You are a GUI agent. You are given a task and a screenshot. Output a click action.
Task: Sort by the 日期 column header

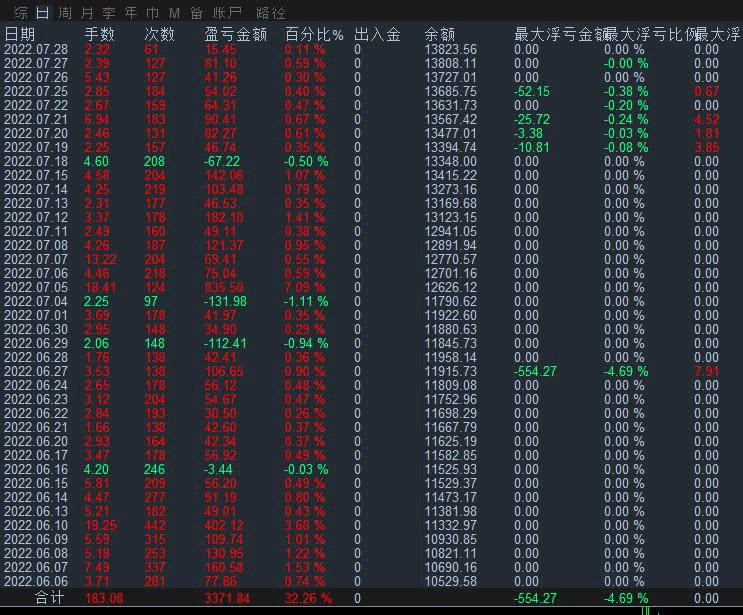tap(19, 35)
